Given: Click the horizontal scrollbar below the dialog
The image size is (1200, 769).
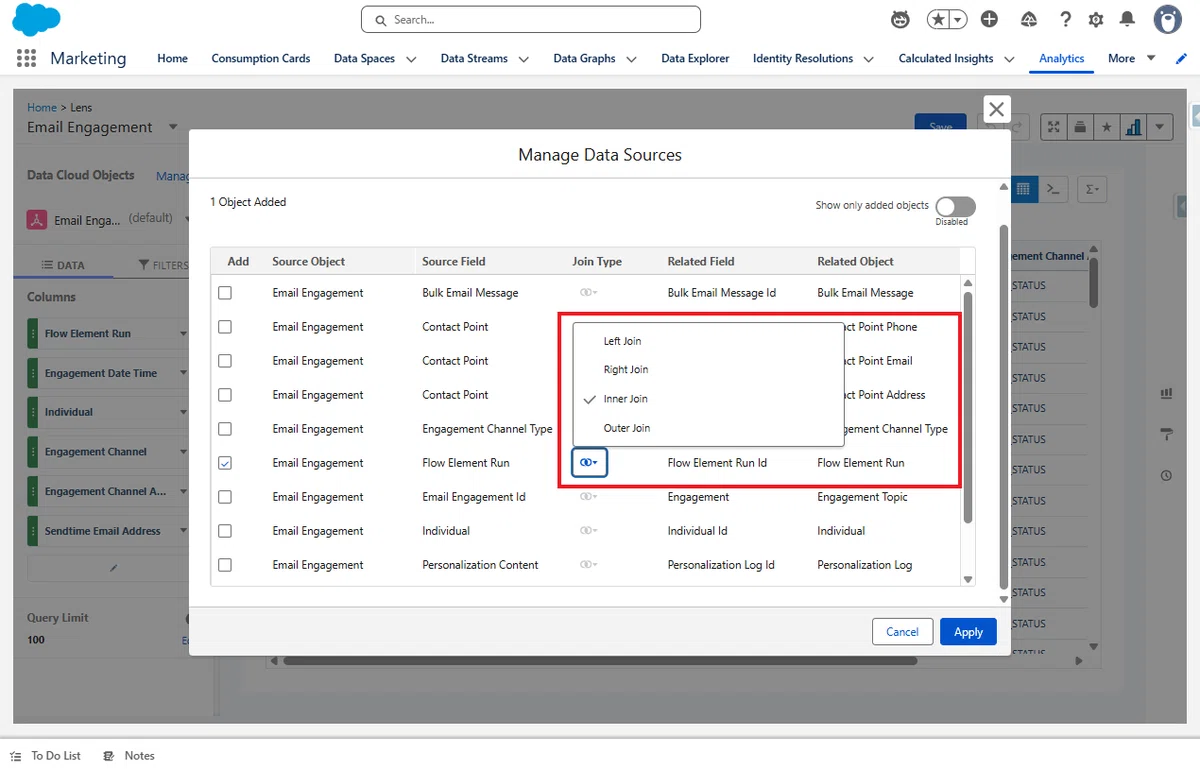Looking at the screenshot, I should click(x=601, y=661).
